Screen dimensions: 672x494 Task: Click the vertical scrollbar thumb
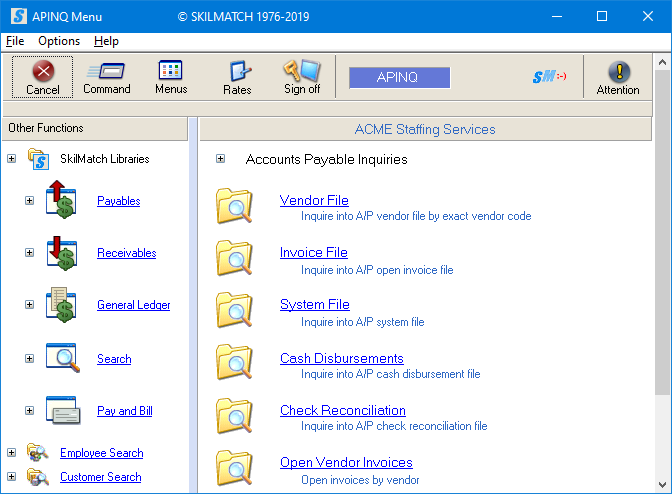[x=662, y=233]
